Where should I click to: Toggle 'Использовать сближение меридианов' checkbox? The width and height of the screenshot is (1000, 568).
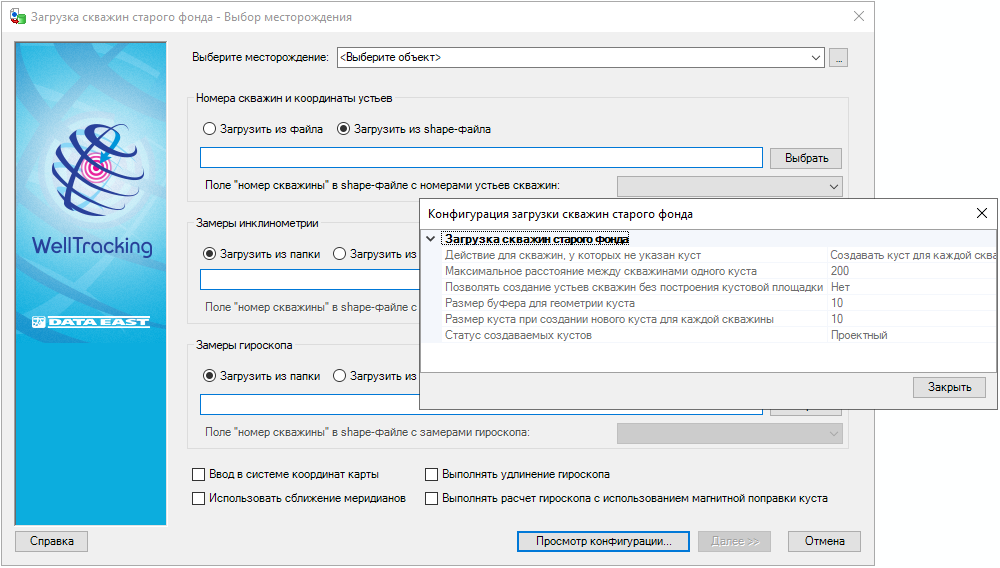click(198, 498)
